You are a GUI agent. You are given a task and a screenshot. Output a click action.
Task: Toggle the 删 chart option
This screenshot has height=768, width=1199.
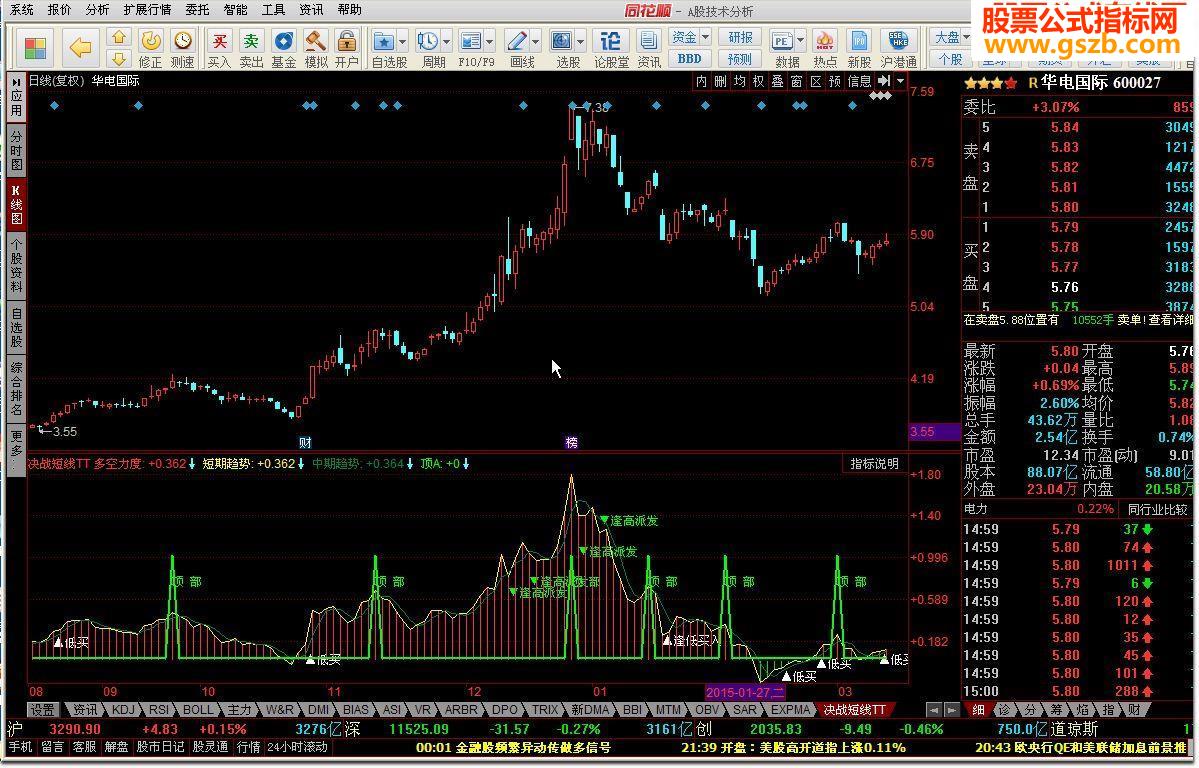tap(720, 81)
